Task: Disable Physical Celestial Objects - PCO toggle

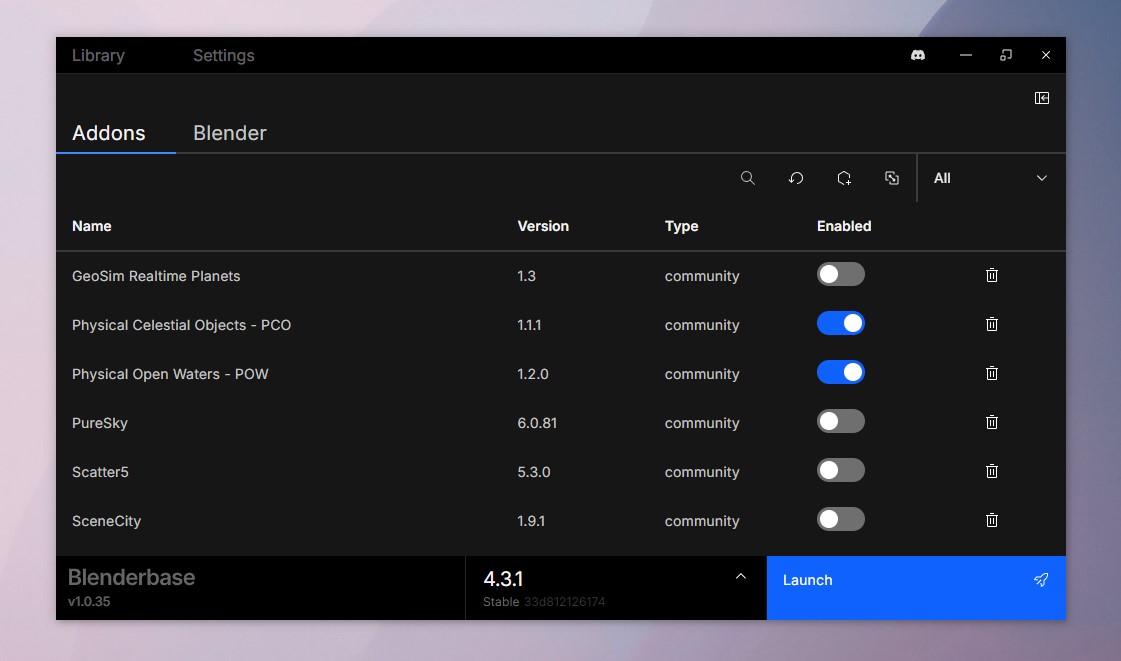Action: pyautogui.click(x=841, y=324)
